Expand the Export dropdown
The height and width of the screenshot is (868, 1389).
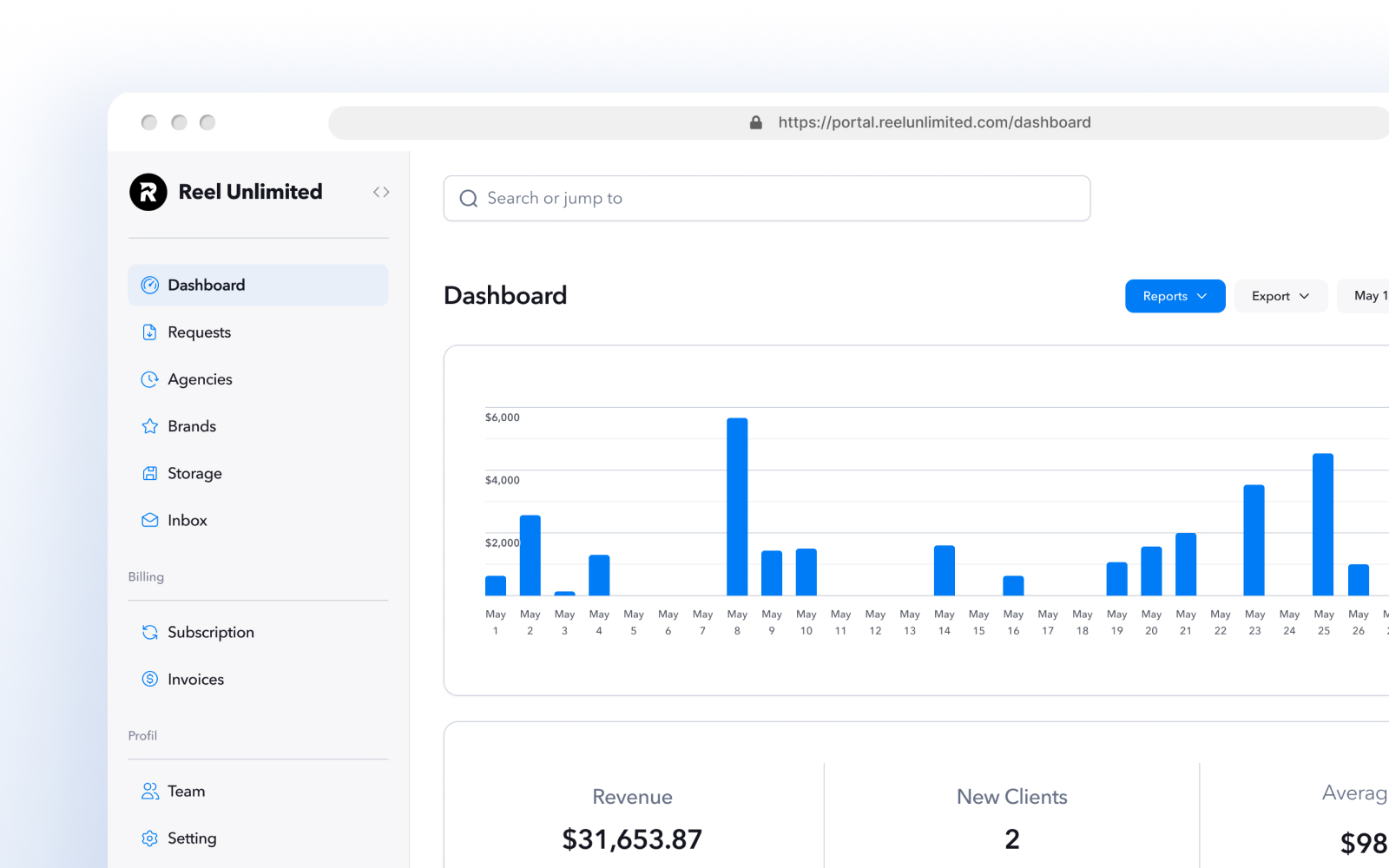click(x=1280, y=296)
